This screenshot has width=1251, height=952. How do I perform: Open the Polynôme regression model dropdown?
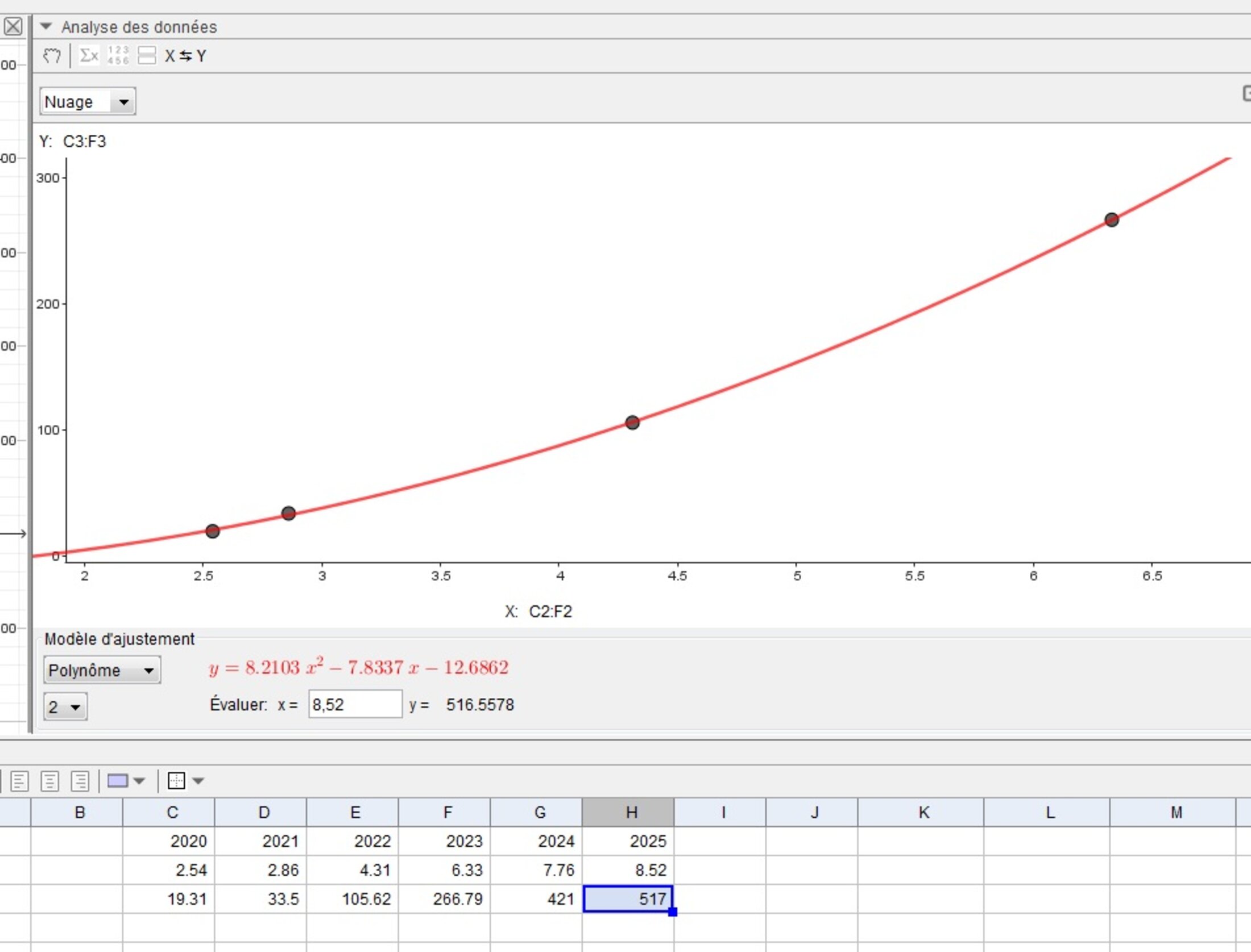click(102, 670)
